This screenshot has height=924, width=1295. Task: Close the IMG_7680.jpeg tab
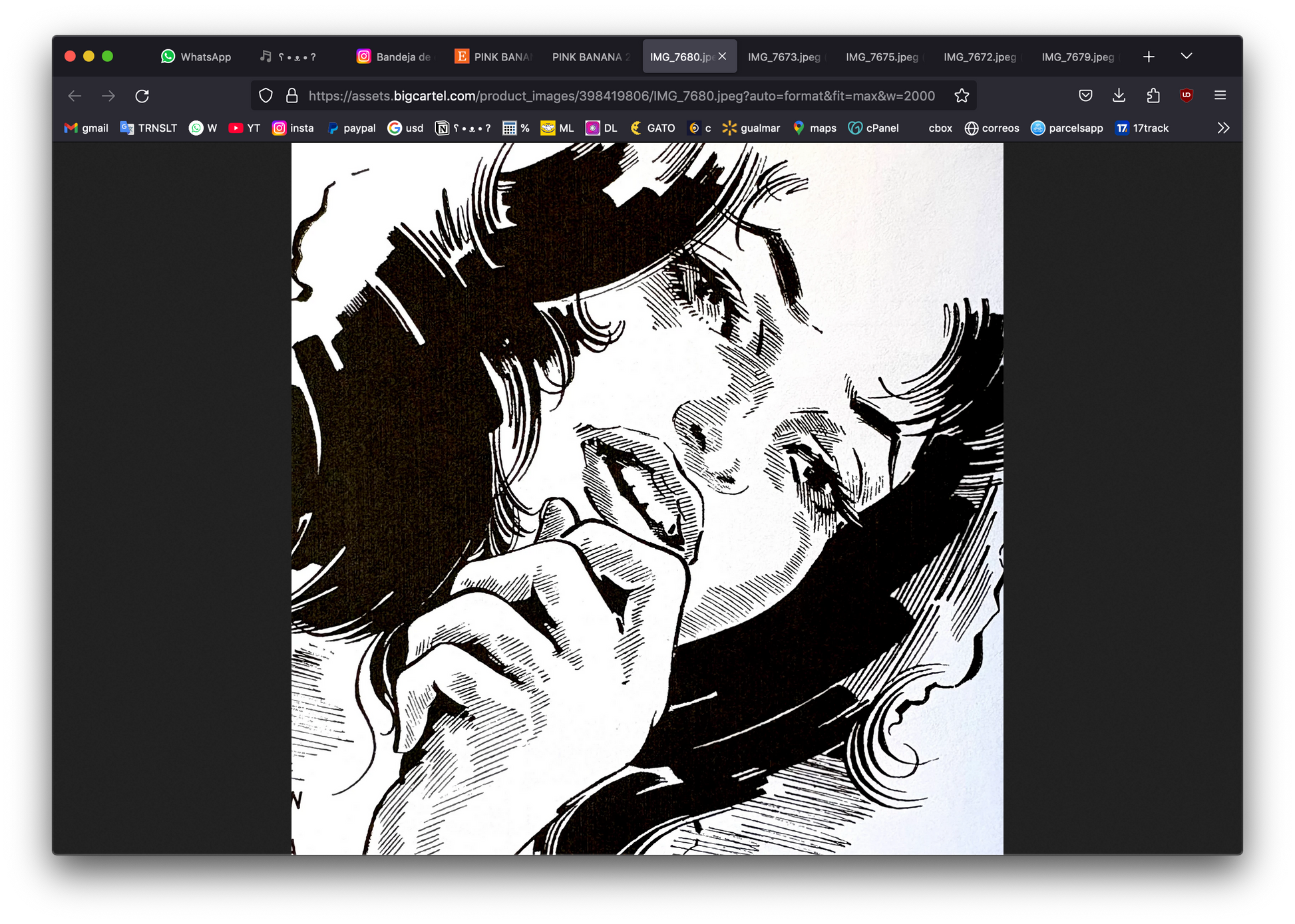(722, 57)
